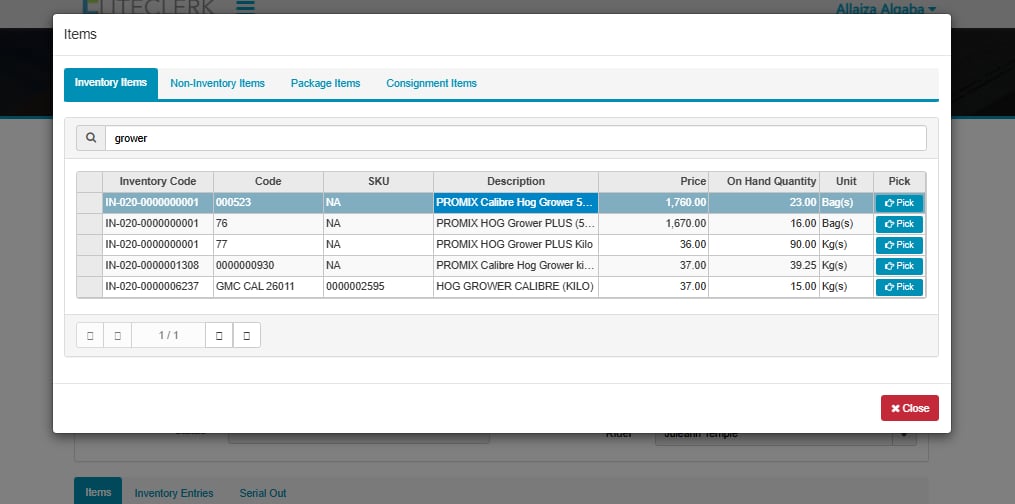Image resolution: width=1015 pixels, height=504 pixels.
Task: Click the 1 / 1 page indicator
Action: point(168,335)
